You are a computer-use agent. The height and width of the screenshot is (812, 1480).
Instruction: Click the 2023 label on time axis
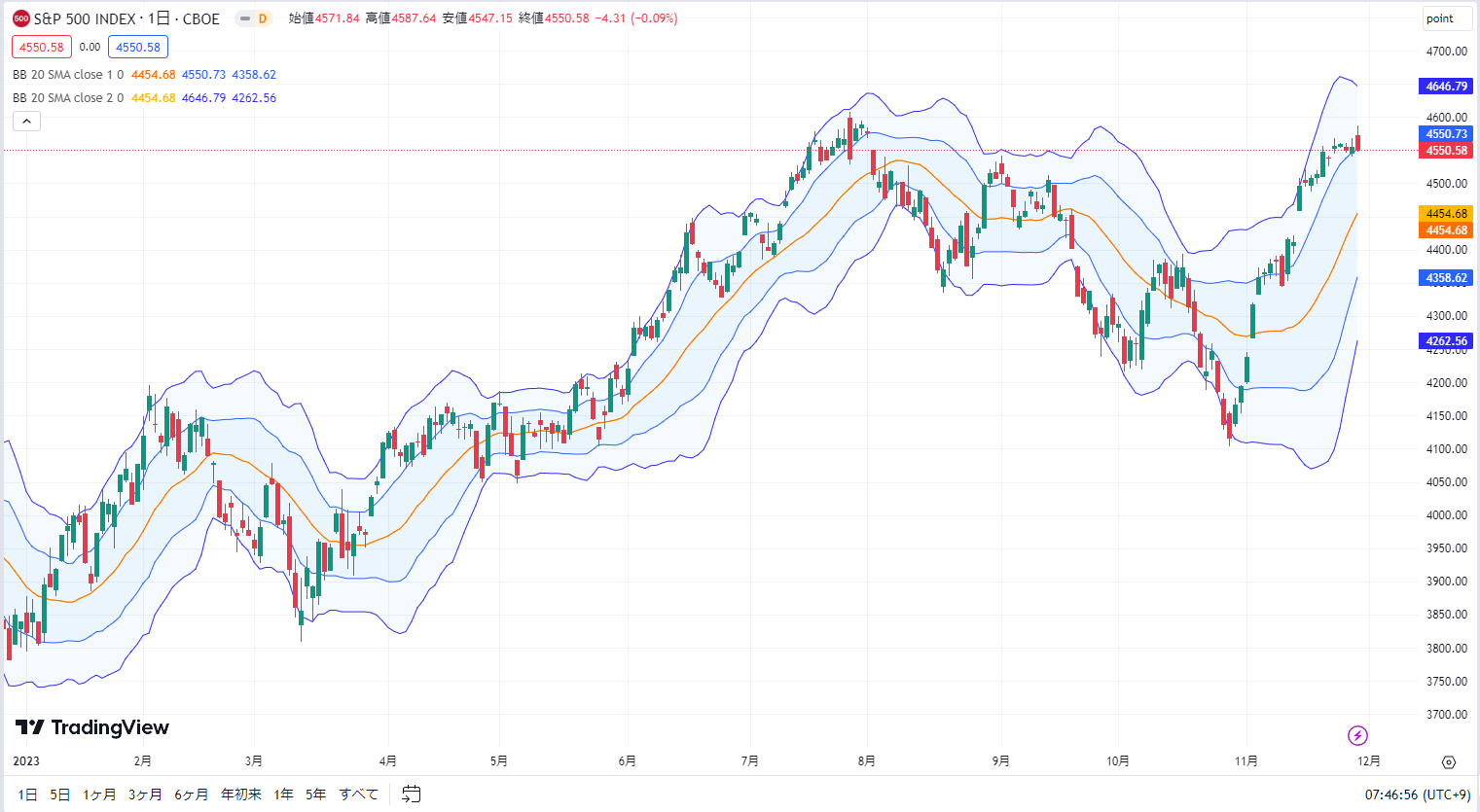(x=26, y=761)
